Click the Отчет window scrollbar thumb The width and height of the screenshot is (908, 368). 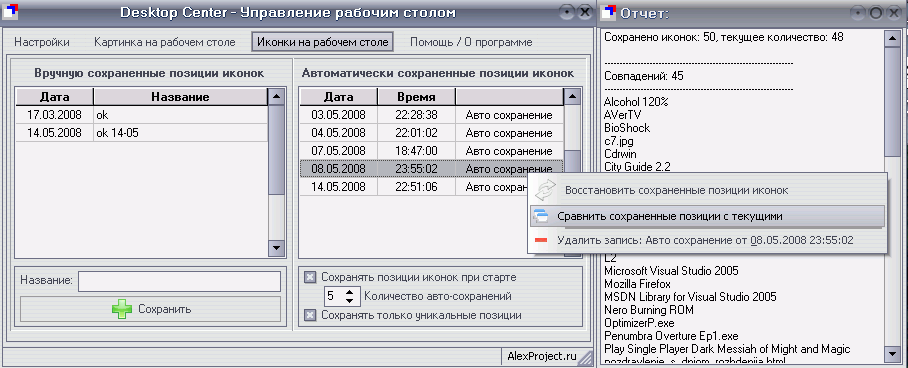[892, 103]
